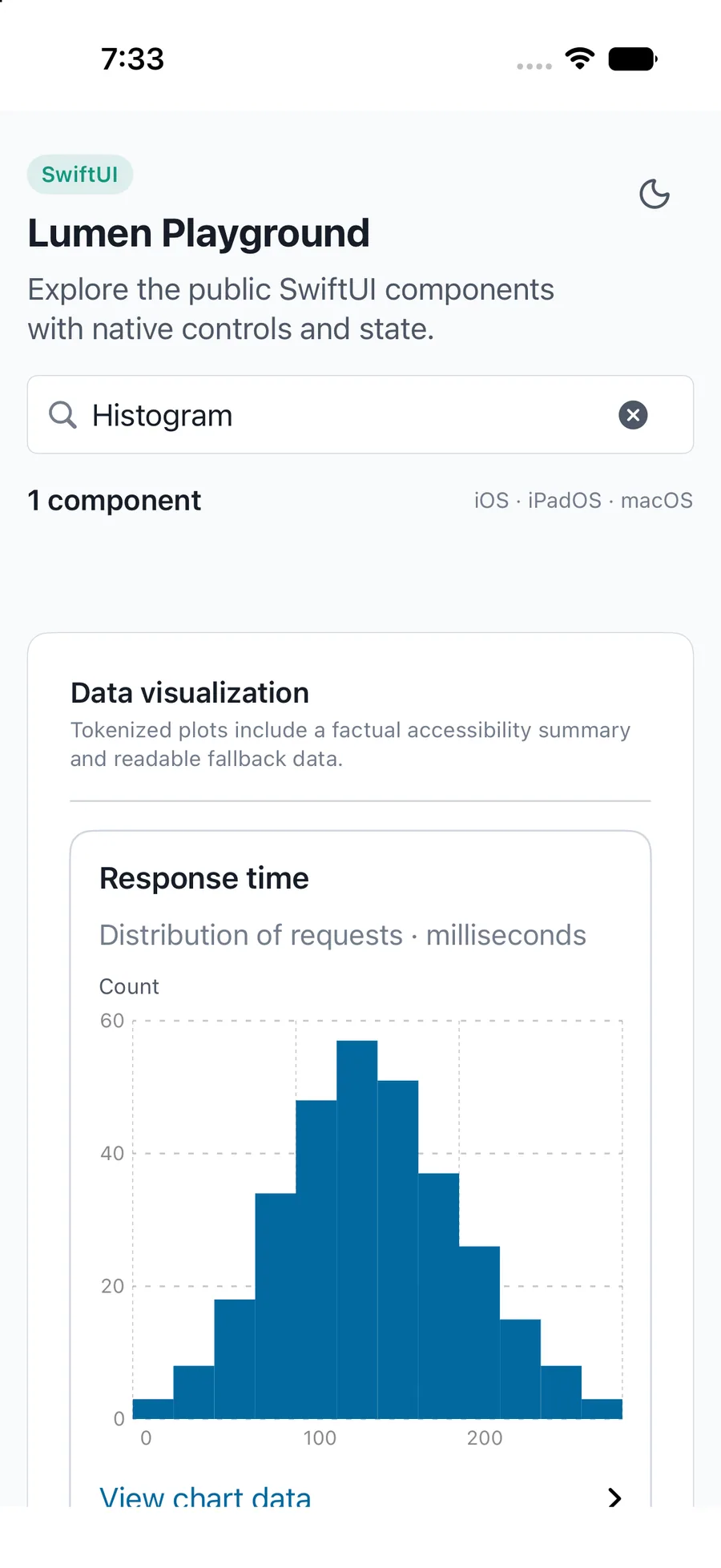
Task: Tap the 60 label on the count axis
Action: tap(112, 1021)
